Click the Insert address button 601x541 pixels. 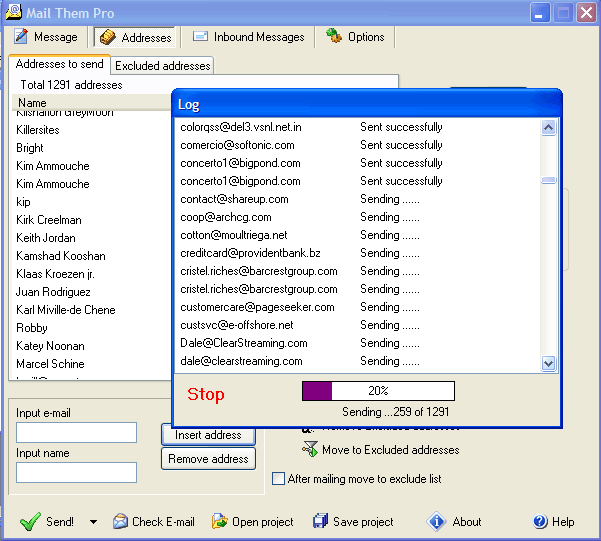click(x=208, y=435)
